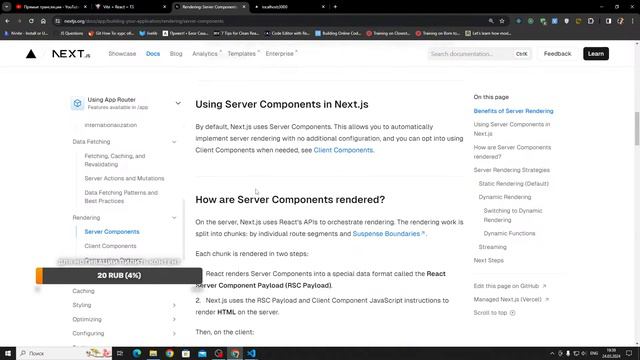Switch to the YouTube browser tab
The width and height of the screenshot is (640, 360).
51,7
